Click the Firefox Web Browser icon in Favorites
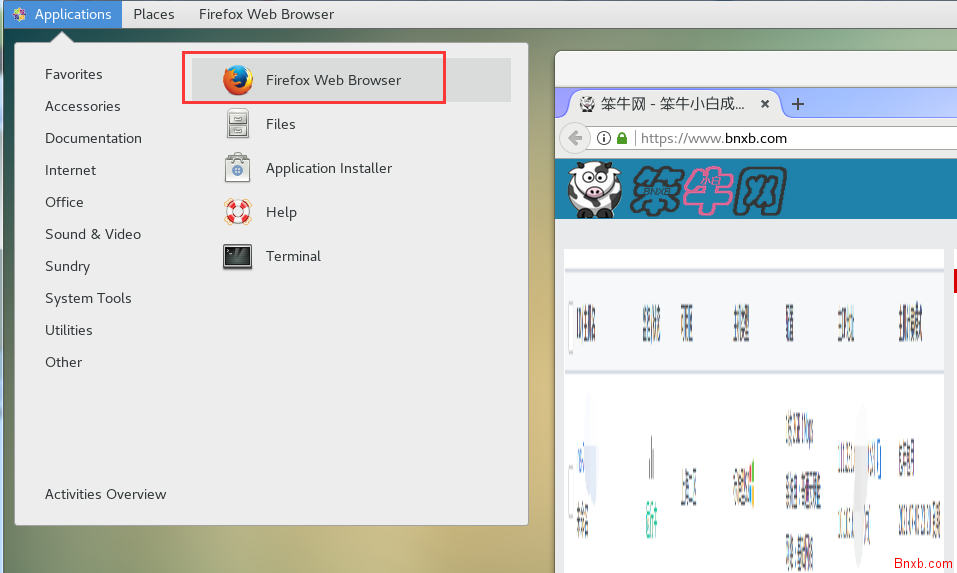 [x=238, y=80]
